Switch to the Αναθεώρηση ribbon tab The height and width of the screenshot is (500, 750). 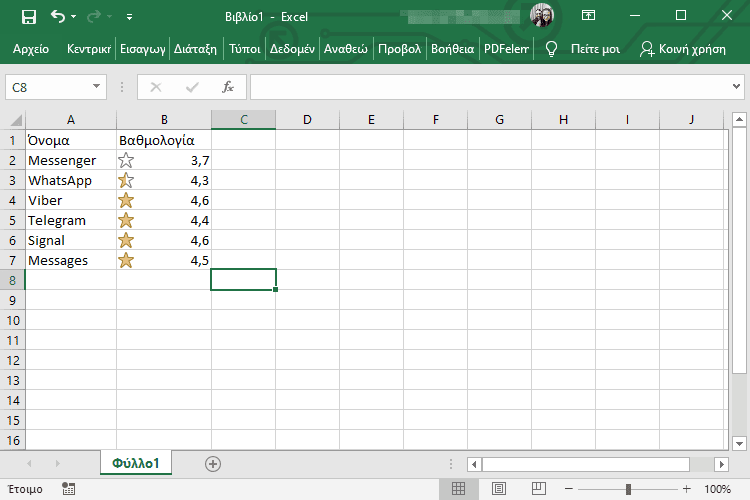pyautogui.click(x=346, y=49)
